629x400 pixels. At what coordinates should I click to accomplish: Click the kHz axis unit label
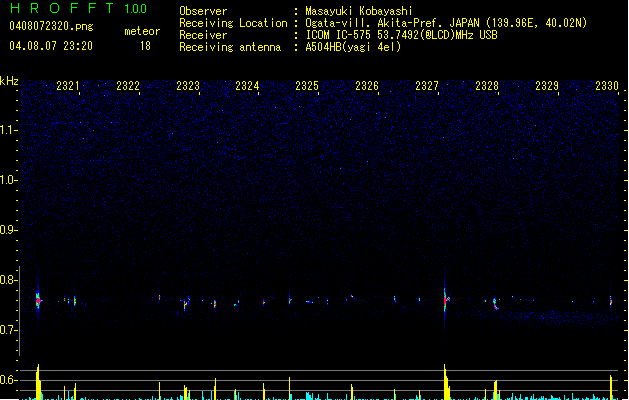9,81
